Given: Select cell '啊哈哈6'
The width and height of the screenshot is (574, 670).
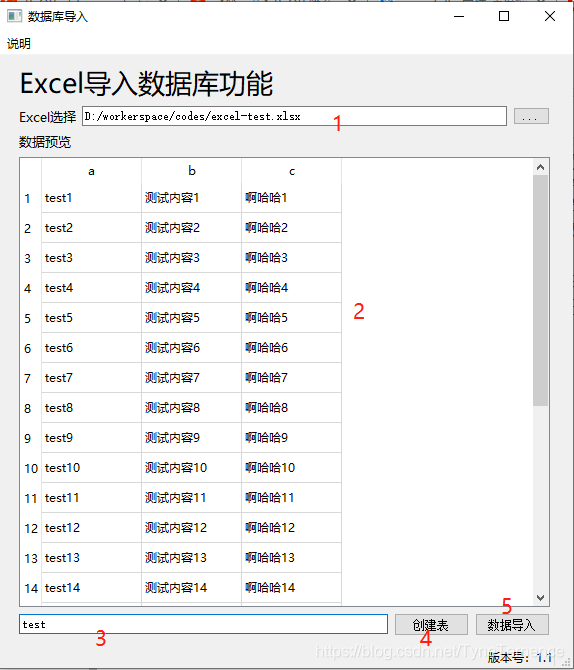Looking at the screenshot, I should coord(291,348).
